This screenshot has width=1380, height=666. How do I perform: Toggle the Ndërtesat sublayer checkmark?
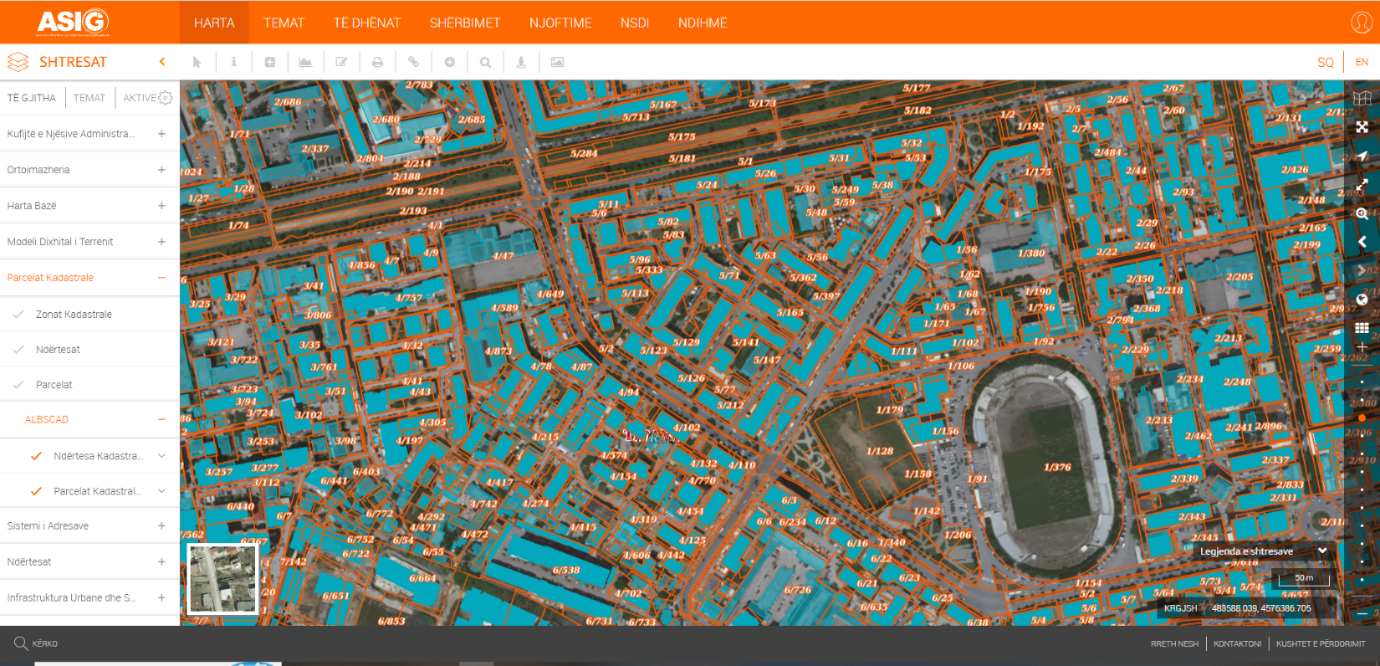click(x=18, y=349)
